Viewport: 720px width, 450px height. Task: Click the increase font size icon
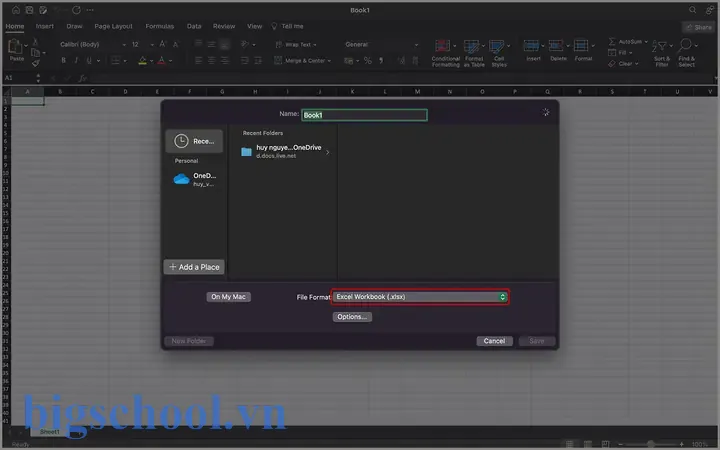(163, 44)
